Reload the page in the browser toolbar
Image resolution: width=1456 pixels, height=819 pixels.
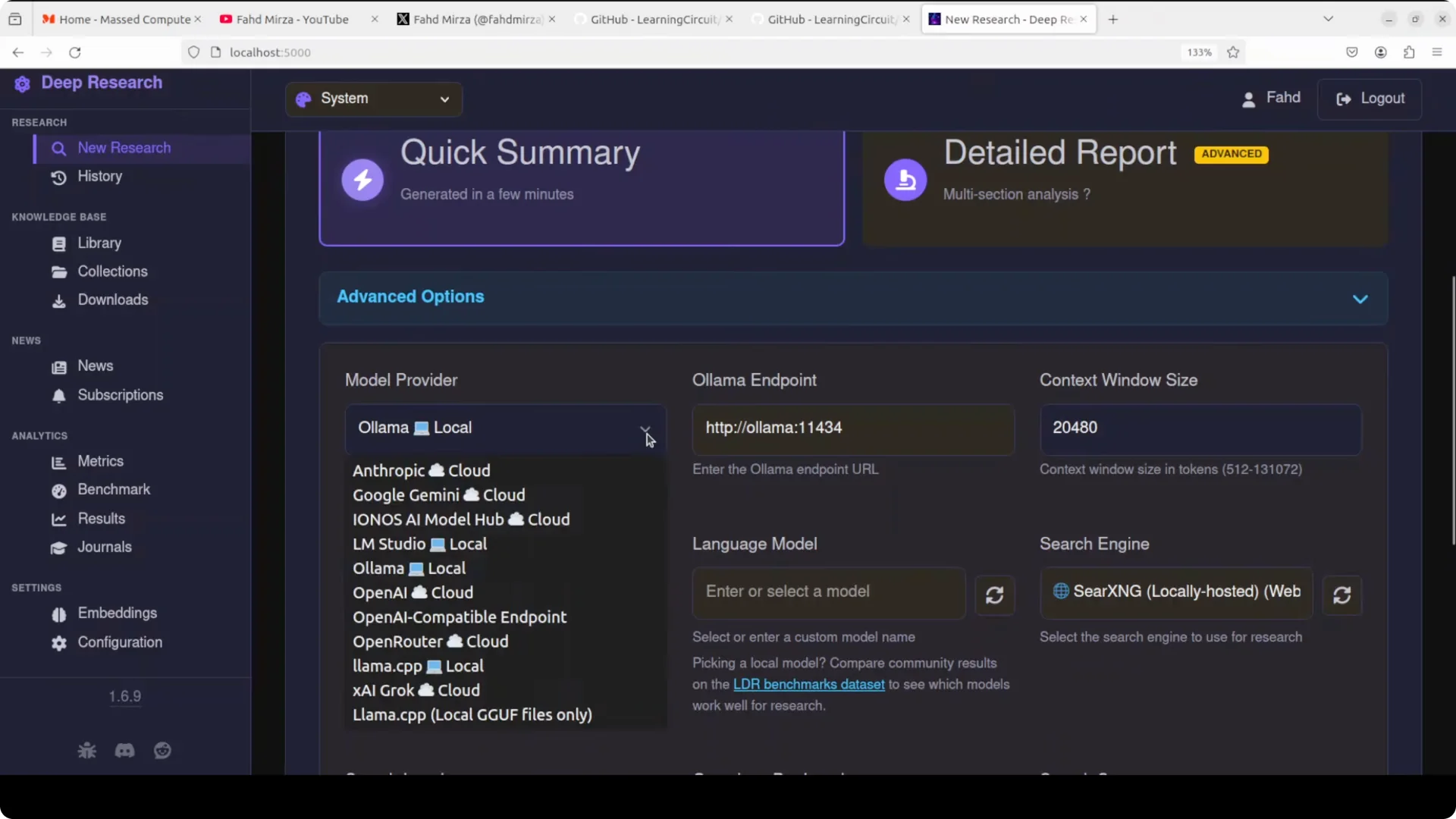(x=74, y=52)
